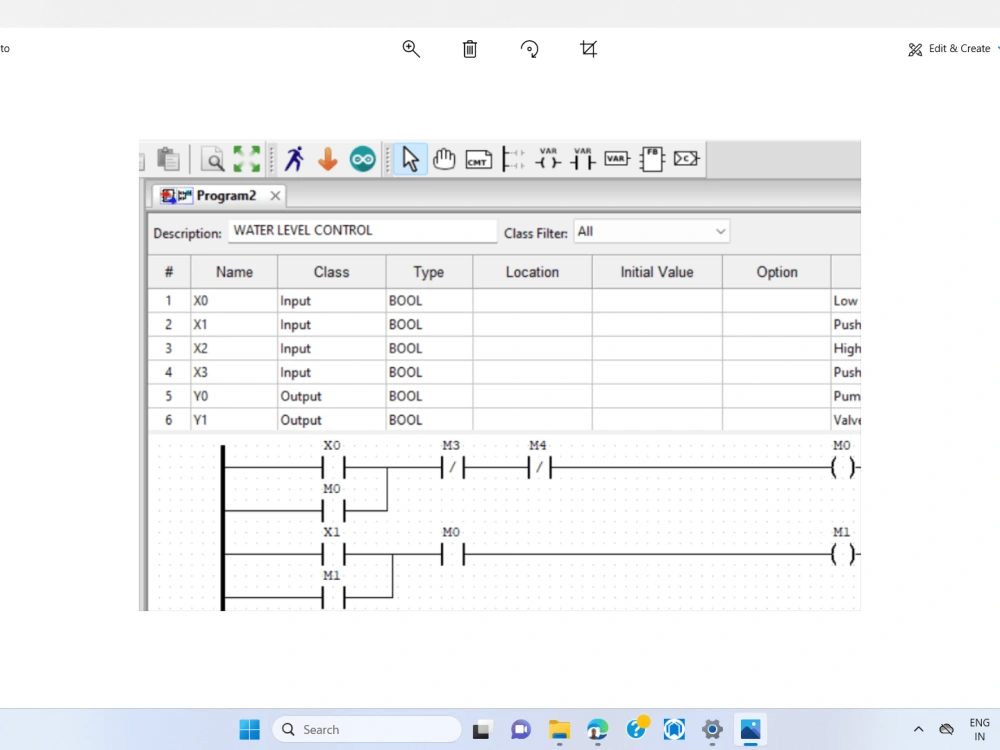Delete the image via trash button
Image resolution: width=1000 pixels, height=750 pixels.
point(469,48)
